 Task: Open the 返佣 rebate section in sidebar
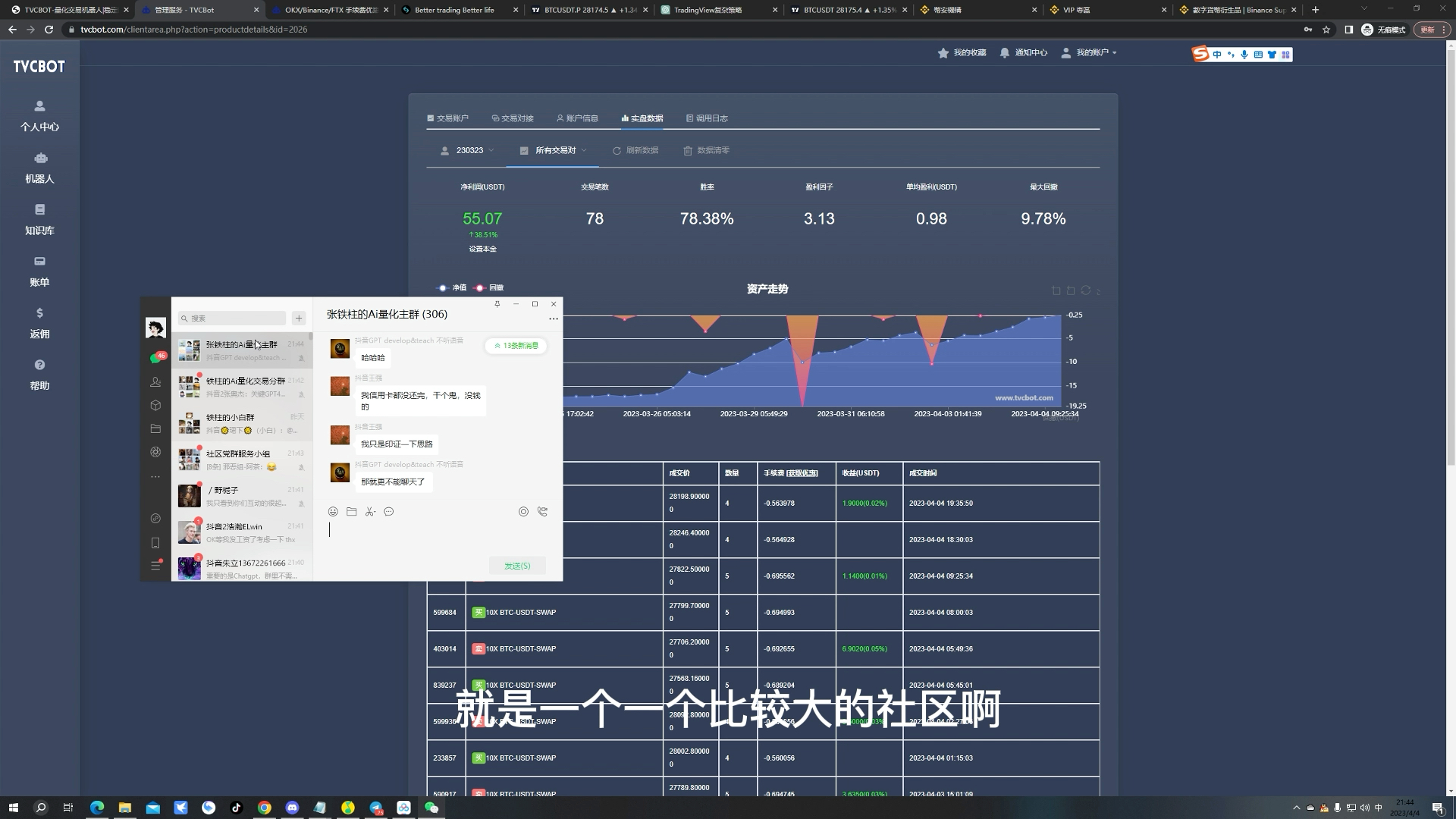pos(40,324)
